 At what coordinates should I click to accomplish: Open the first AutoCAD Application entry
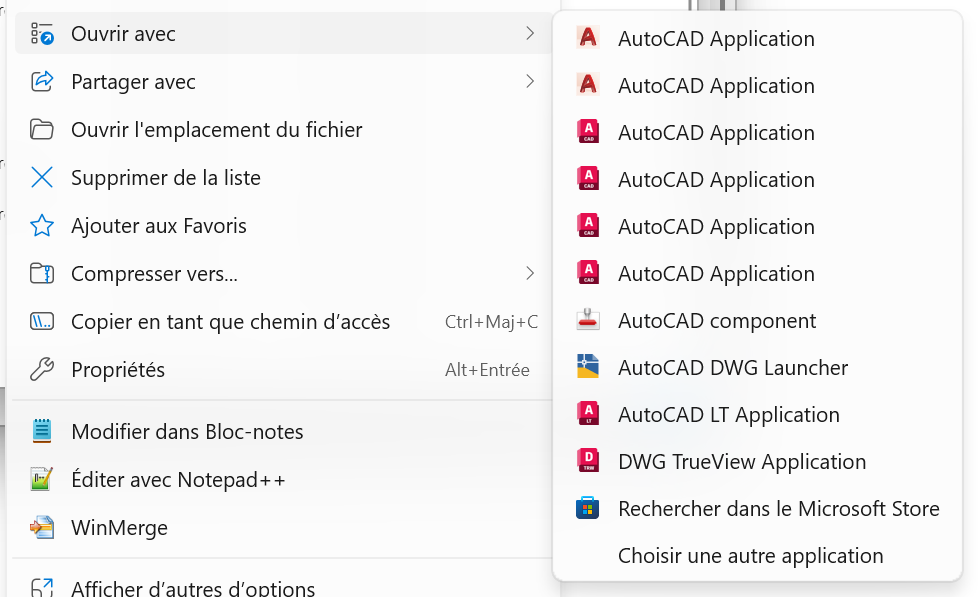(x=716, y=38)
